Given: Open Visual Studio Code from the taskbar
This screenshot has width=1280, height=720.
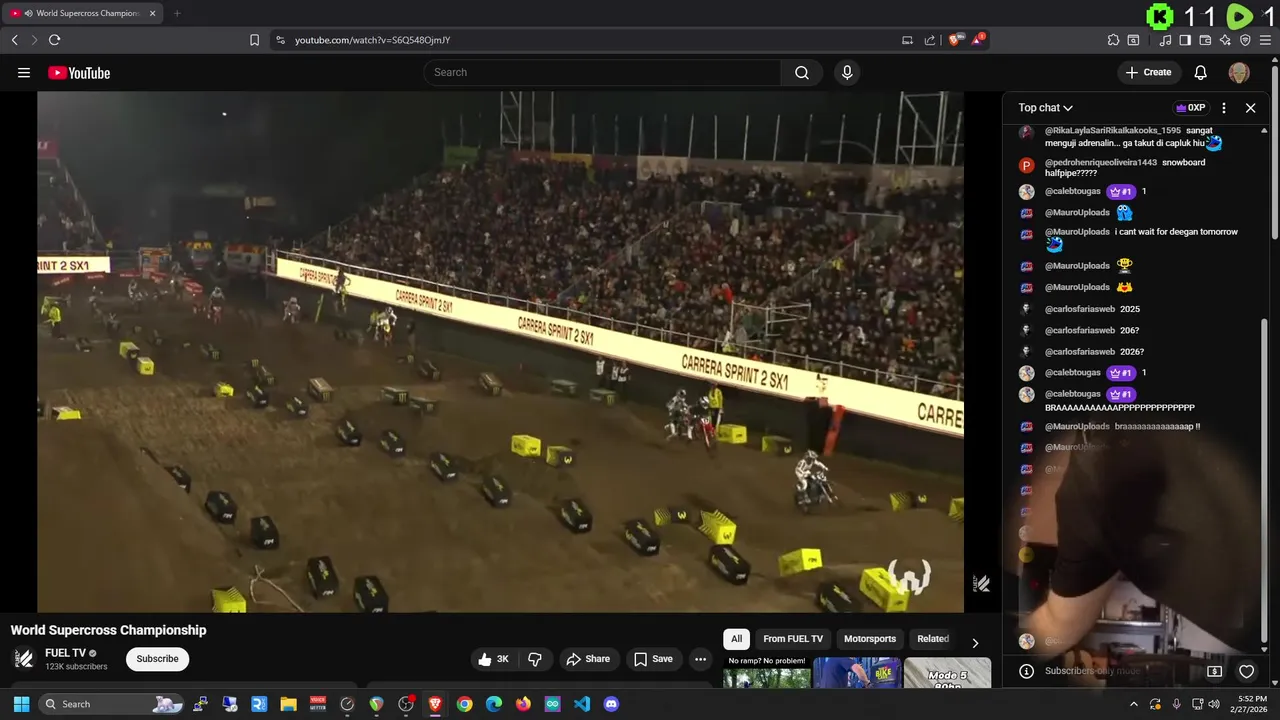Looking at the screenshot, I should pos(582,704).
